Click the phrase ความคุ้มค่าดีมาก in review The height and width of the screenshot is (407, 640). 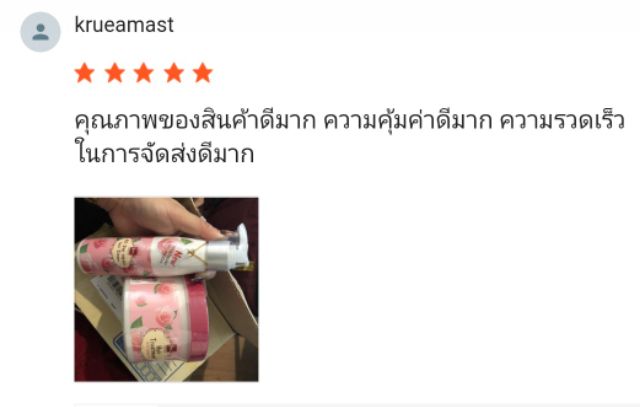tap(408, 121)
